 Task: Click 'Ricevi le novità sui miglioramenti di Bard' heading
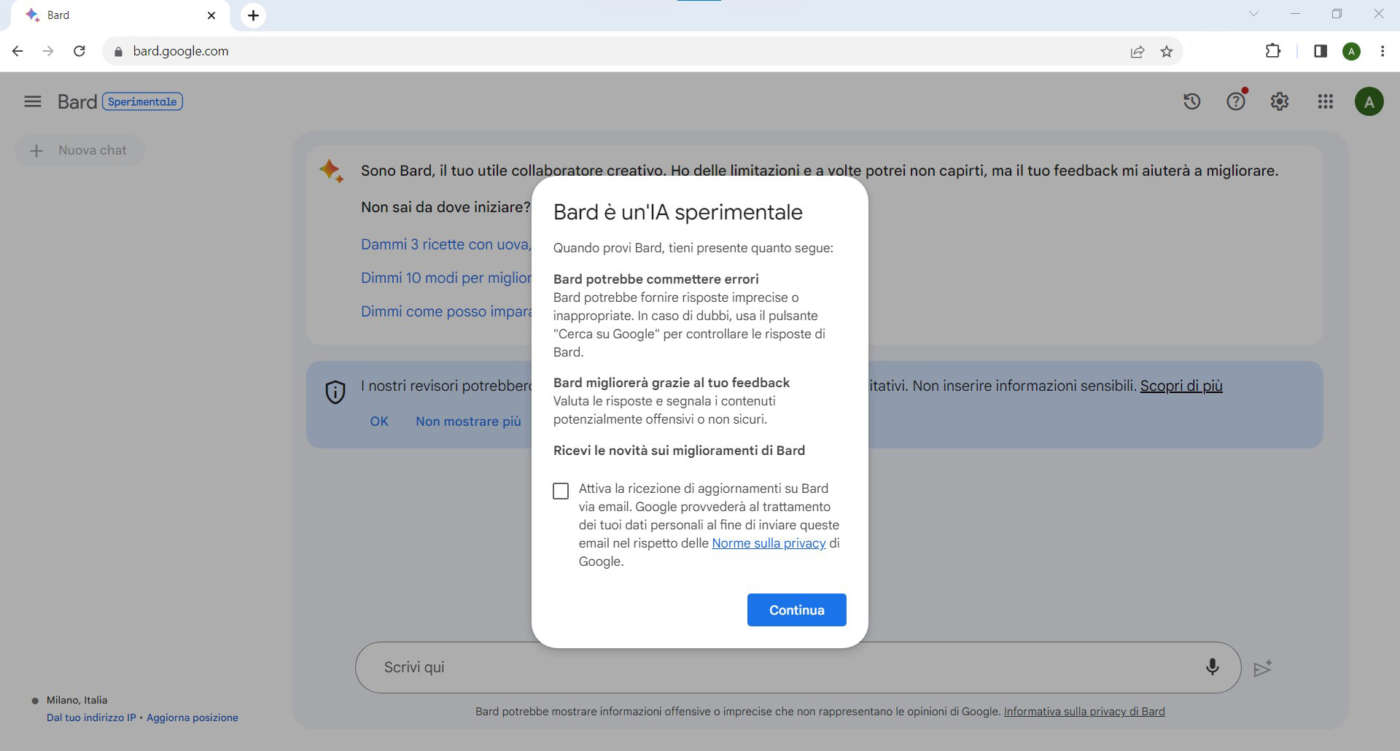pyautogui.click(x=679, y=451)
